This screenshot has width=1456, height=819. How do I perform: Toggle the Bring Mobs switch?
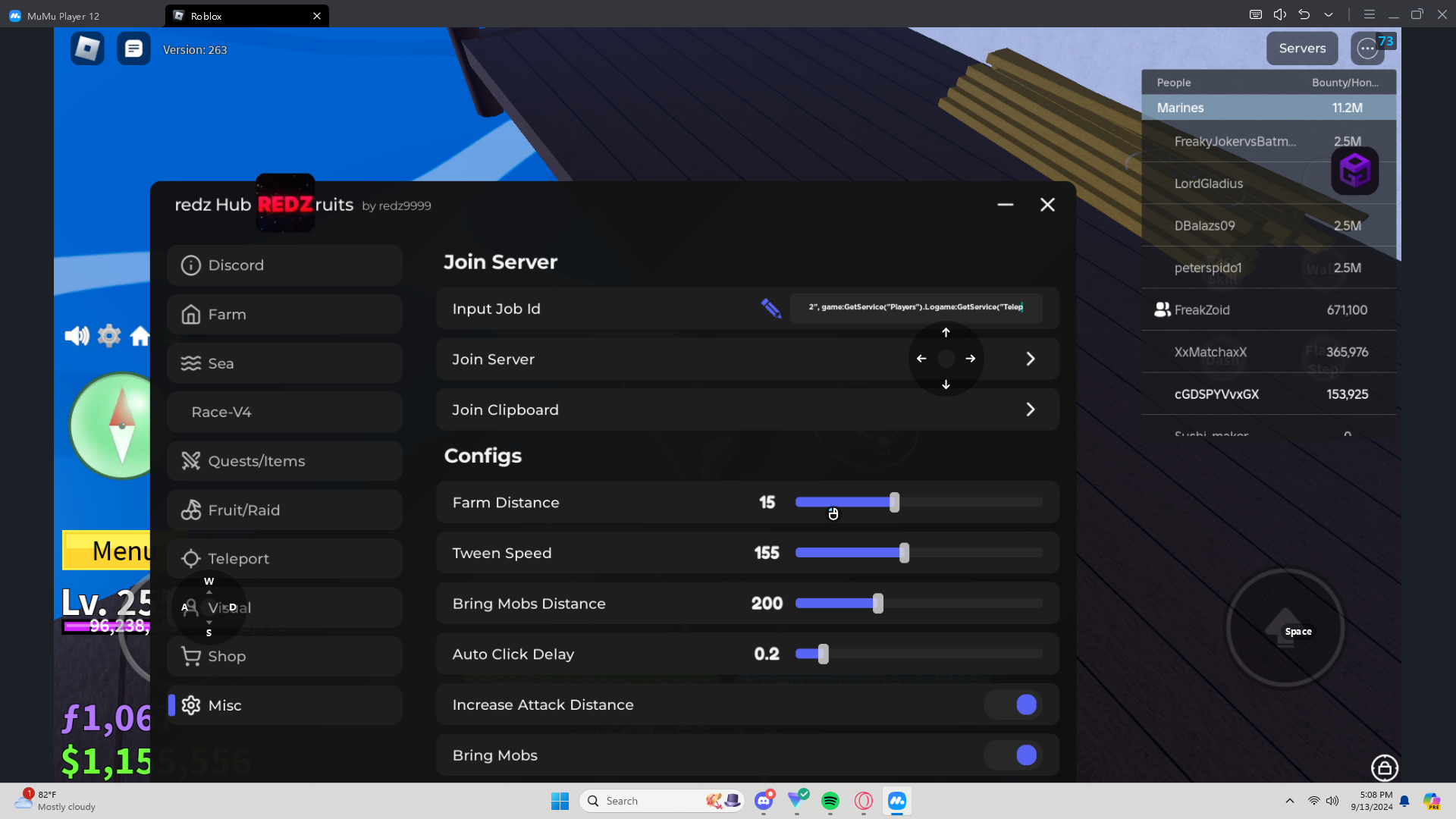point(1013,755)
